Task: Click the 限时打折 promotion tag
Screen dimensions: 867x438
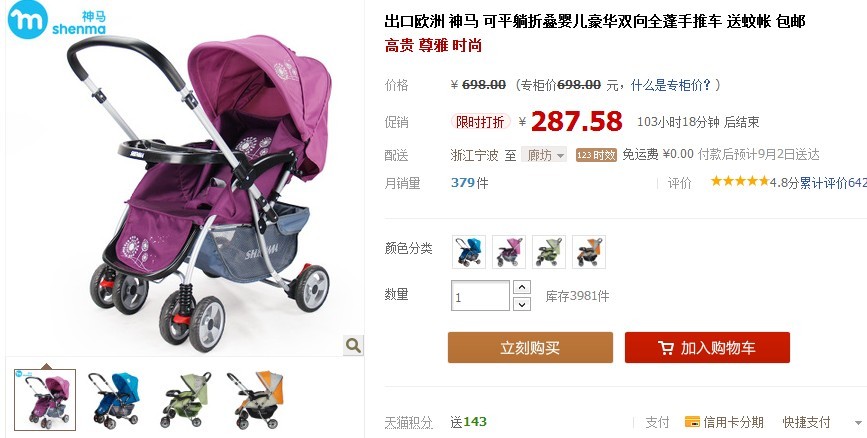Action: [x=480, y=122]
